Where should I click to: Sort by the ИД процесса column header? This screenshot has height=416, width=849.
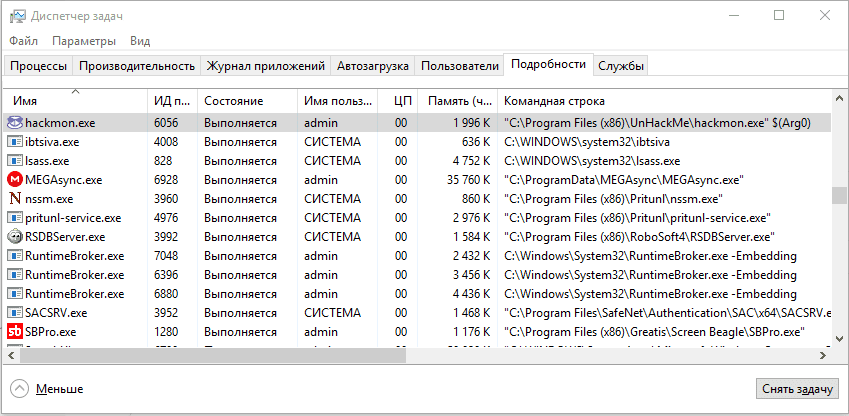coord(170,101)
